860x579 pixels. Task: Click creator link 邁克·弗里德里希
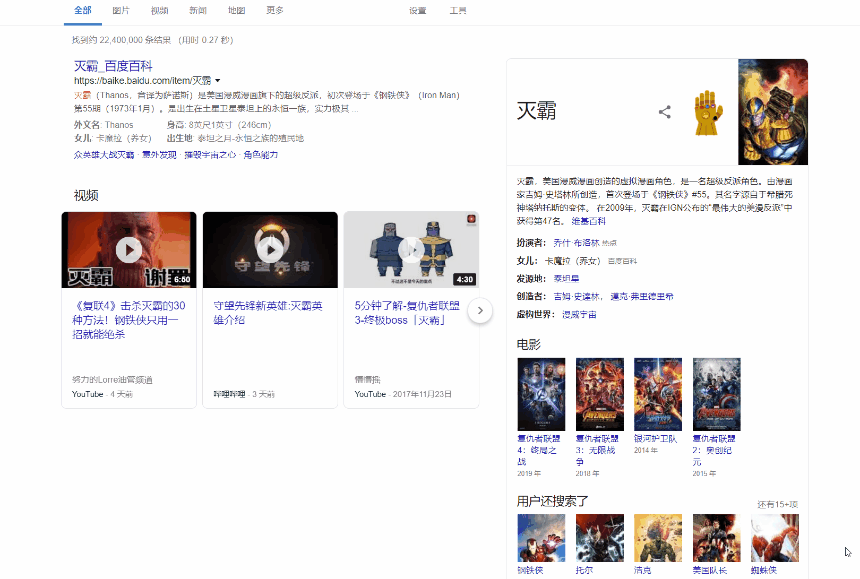642,297
